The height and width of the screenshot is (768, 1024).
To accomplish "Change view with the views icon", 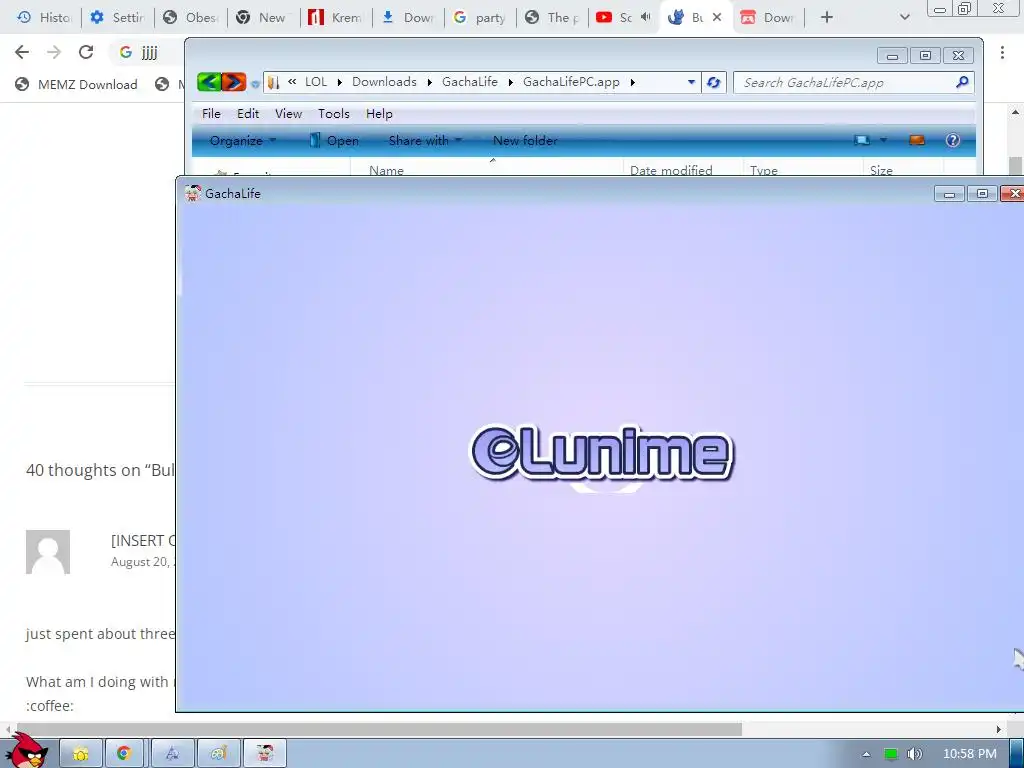I will click(862, 140).
